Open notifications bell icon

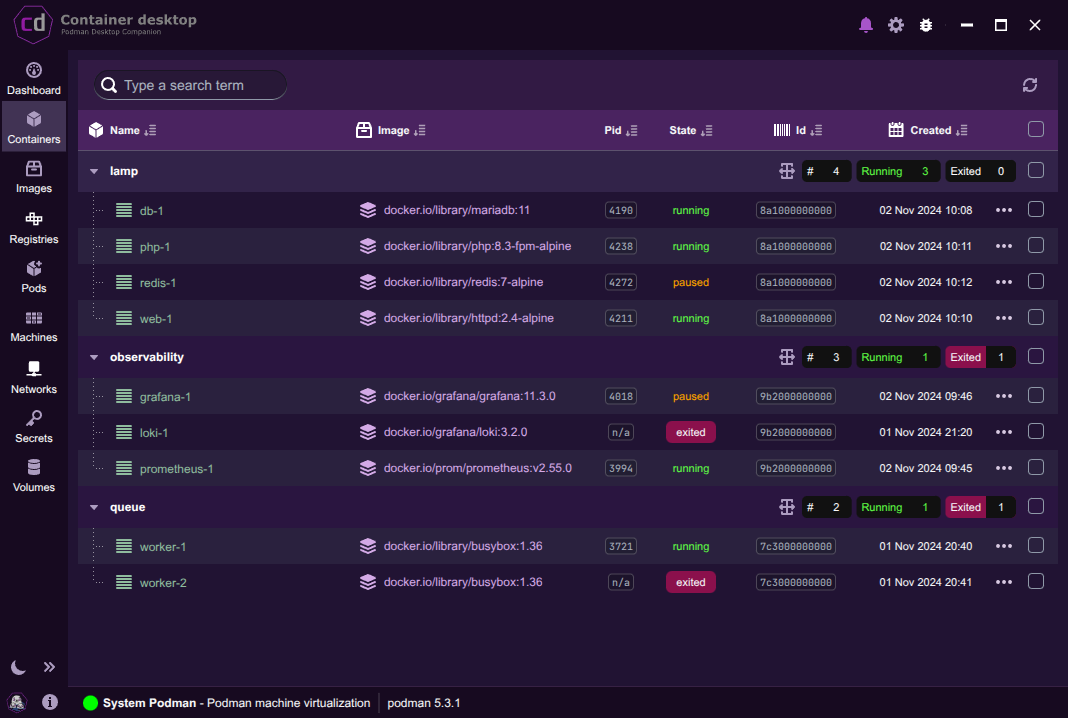click(x=866, y=25)
